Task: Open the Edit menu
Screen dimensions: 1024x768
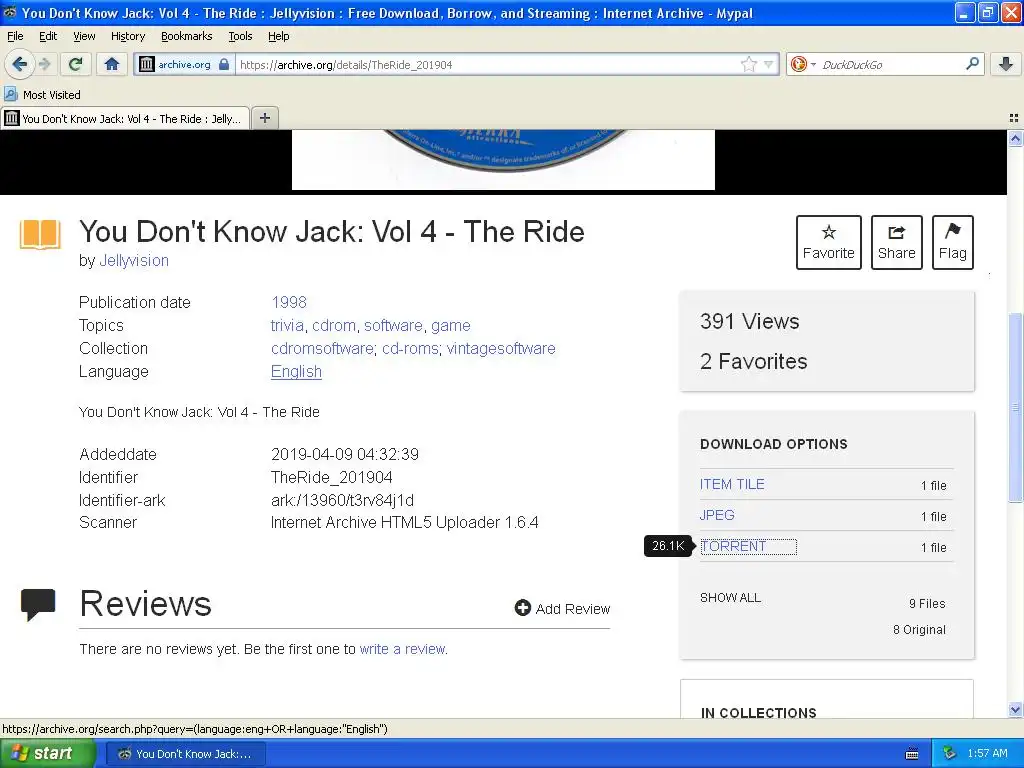Action: click(x=48, y=36)
